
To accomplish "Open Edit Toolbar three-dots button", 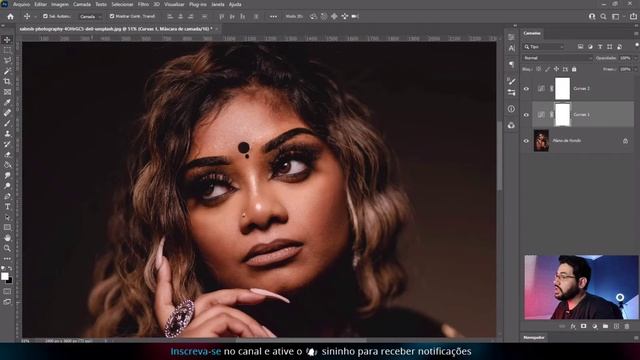I will [7, 258].
